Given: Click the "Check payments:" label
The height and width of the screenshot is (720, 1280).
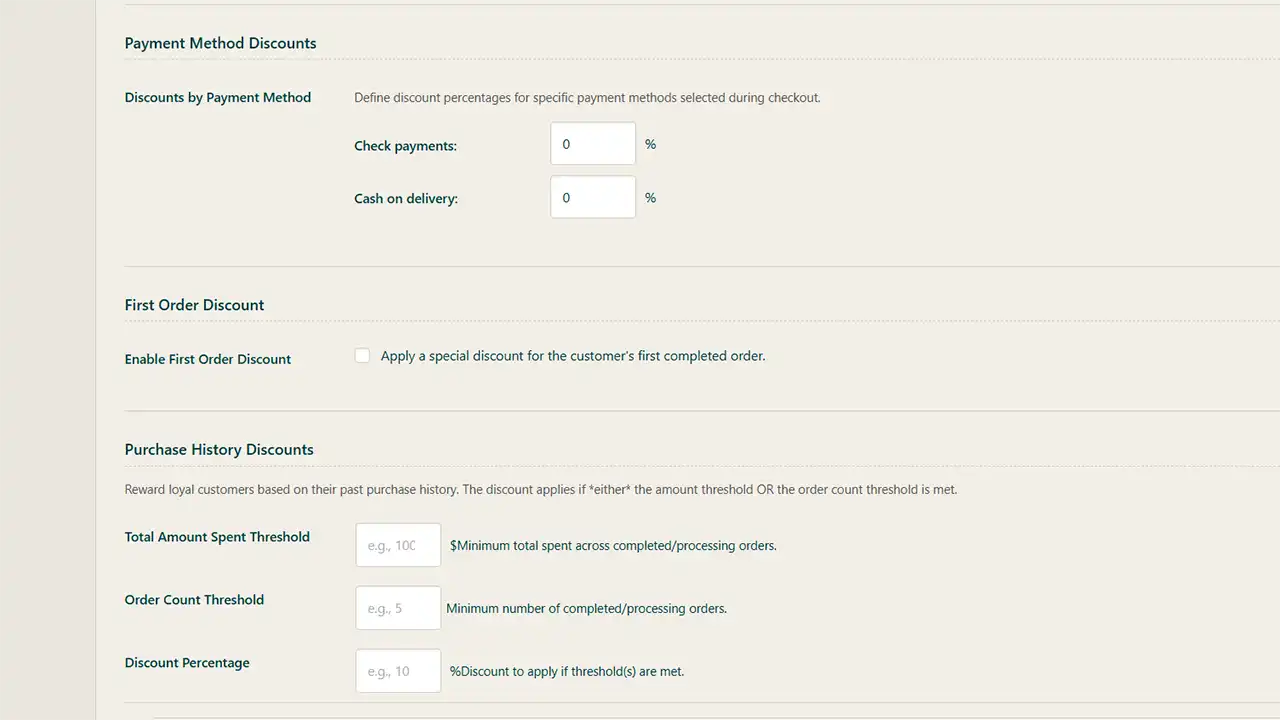Looking at the screenshot, I should click(405, 146).
